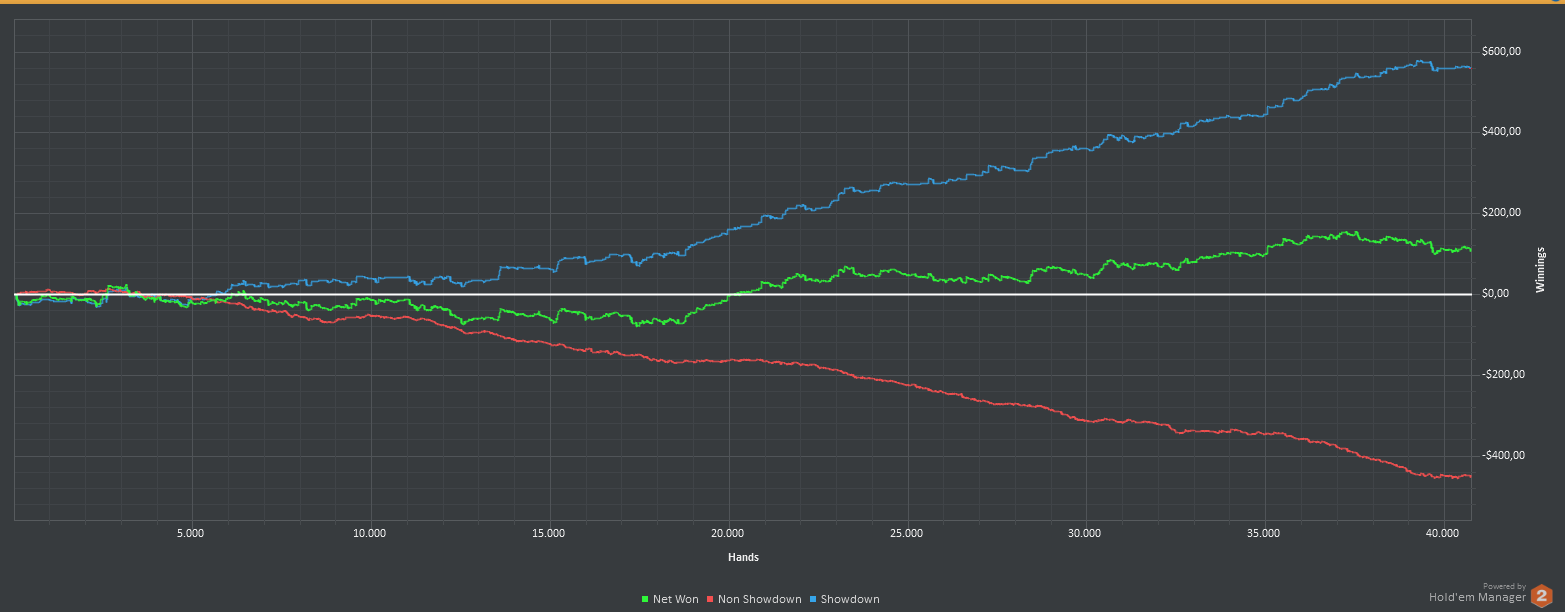Click the $600,00 axis value

tap(1501, 52)
